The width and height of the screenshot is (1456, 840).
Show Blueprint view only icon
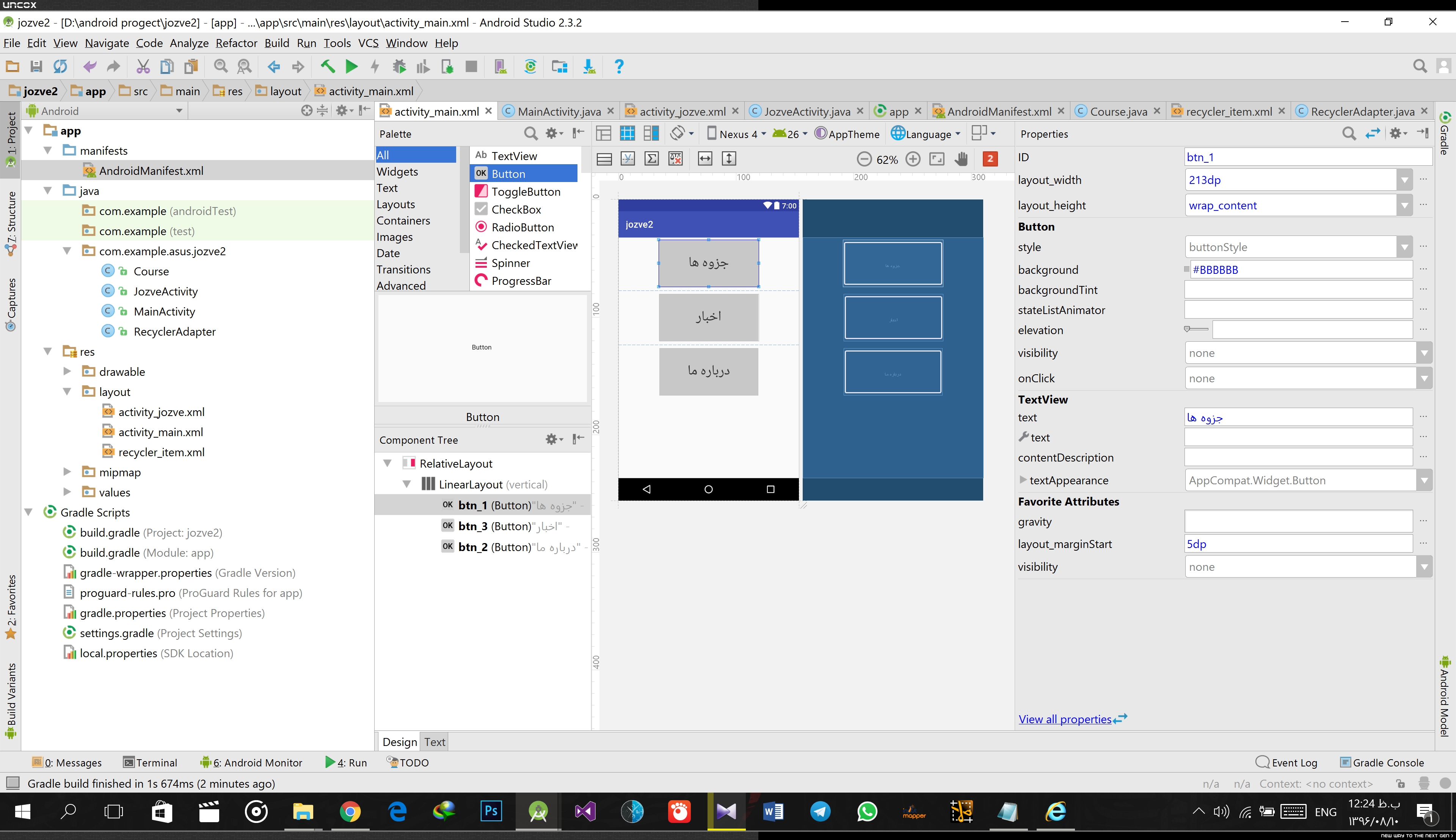[x=628, y=134]
